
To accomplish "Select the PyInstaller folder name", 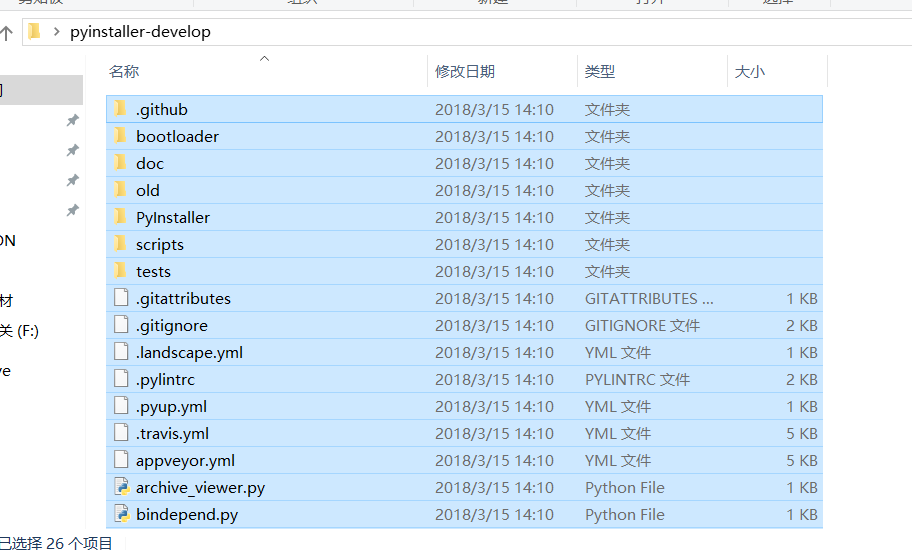I will coord(173,218).
